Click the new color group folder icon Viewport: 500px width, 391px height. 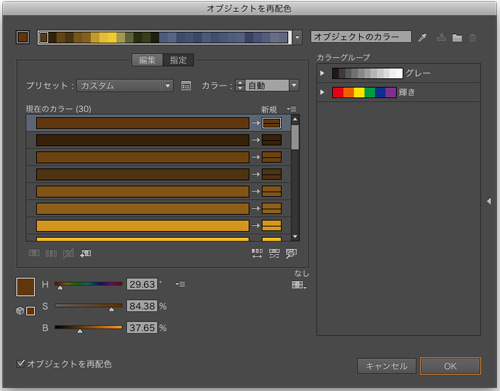[457, 38]
